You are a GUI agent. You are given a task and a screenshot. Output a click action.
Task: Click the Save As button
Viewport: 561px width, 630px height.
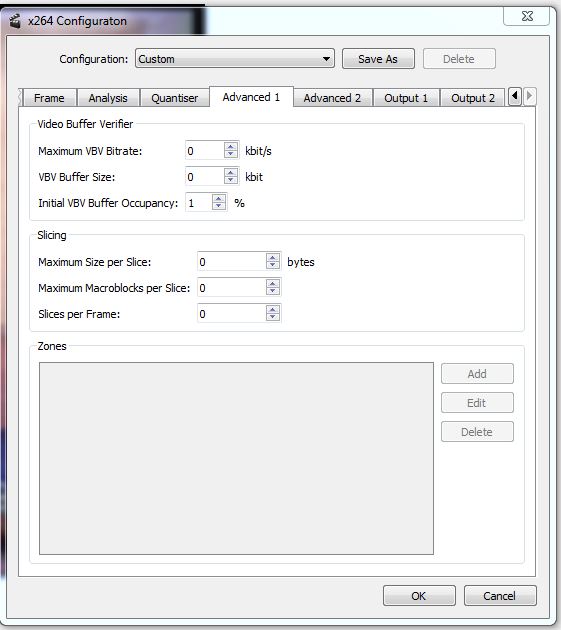pos(378,59)
